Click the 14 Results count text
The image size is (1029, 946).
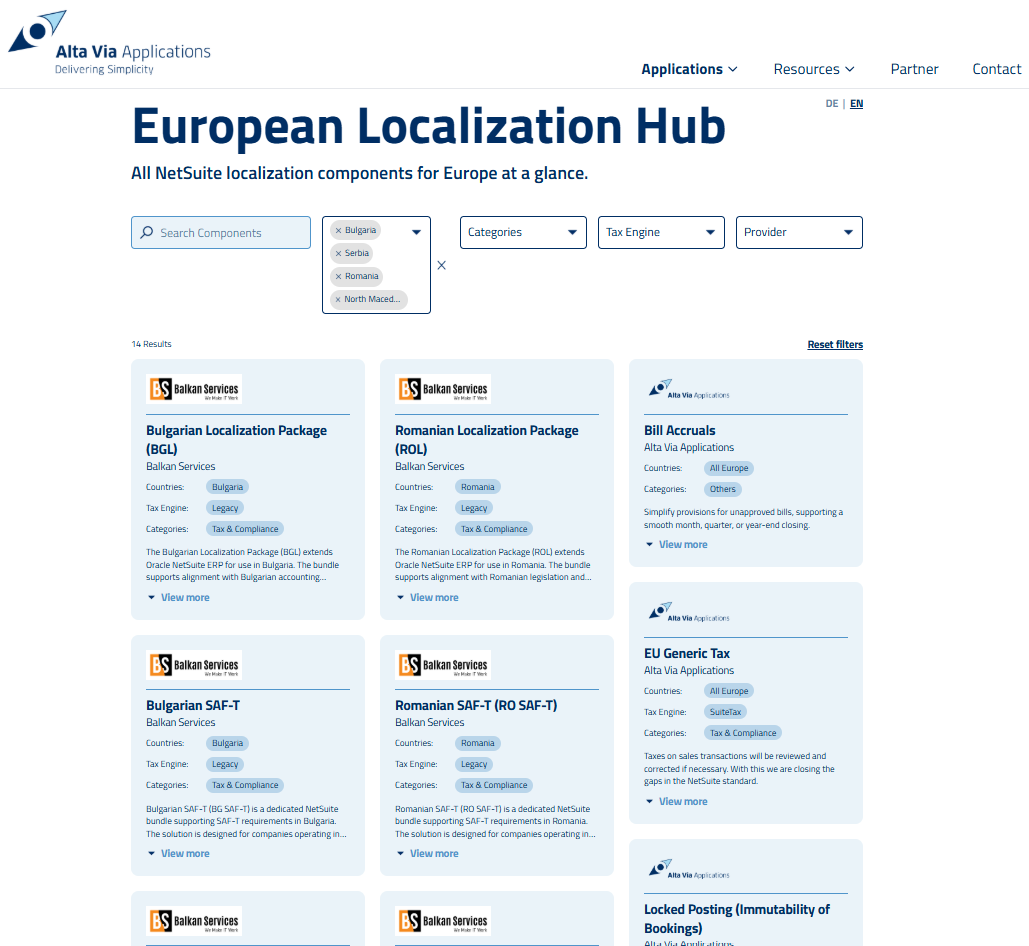click(152, 344)
